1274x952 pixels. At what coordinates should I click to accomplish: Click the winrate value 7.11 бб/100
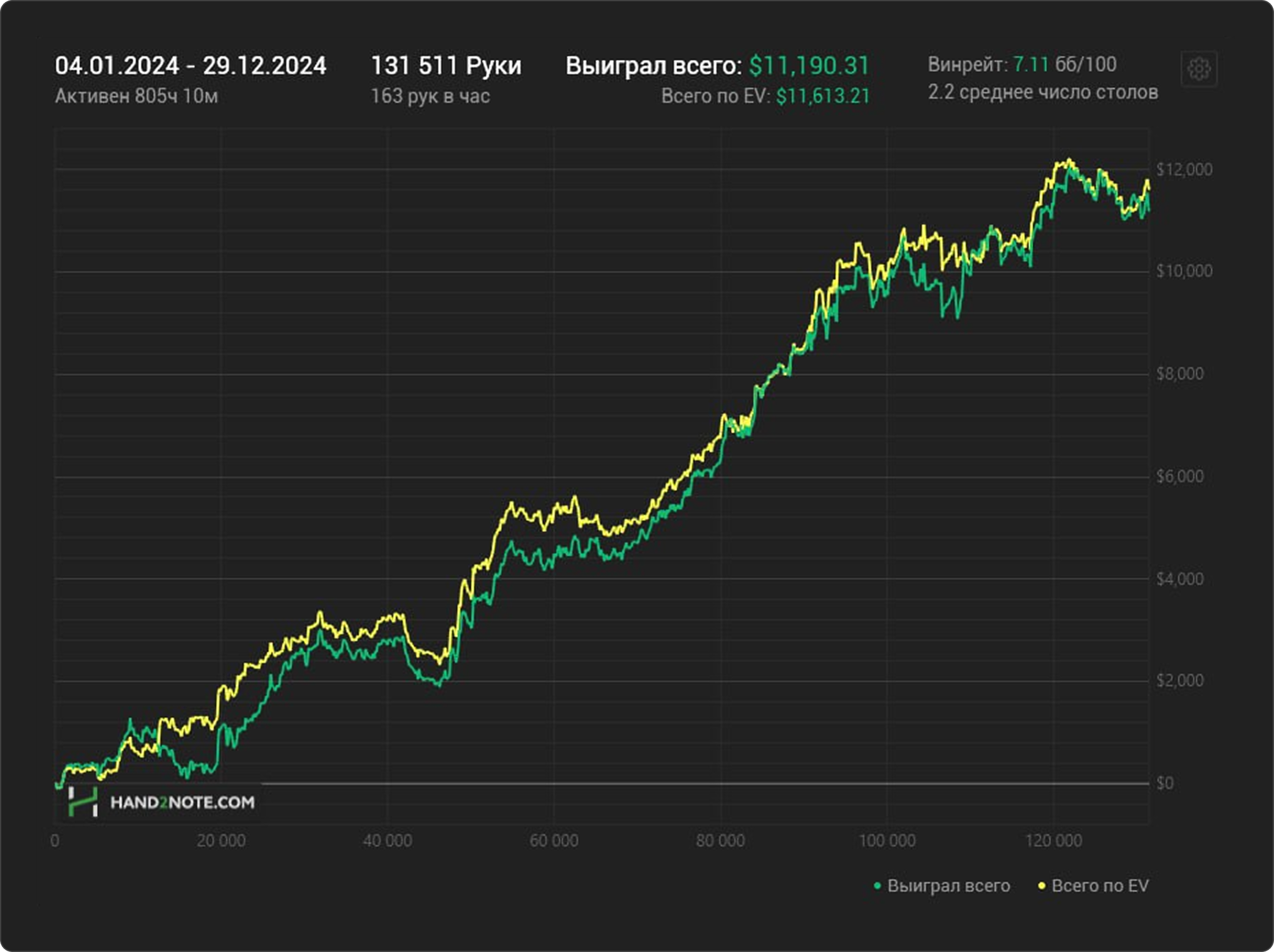tap(1065, 64)
